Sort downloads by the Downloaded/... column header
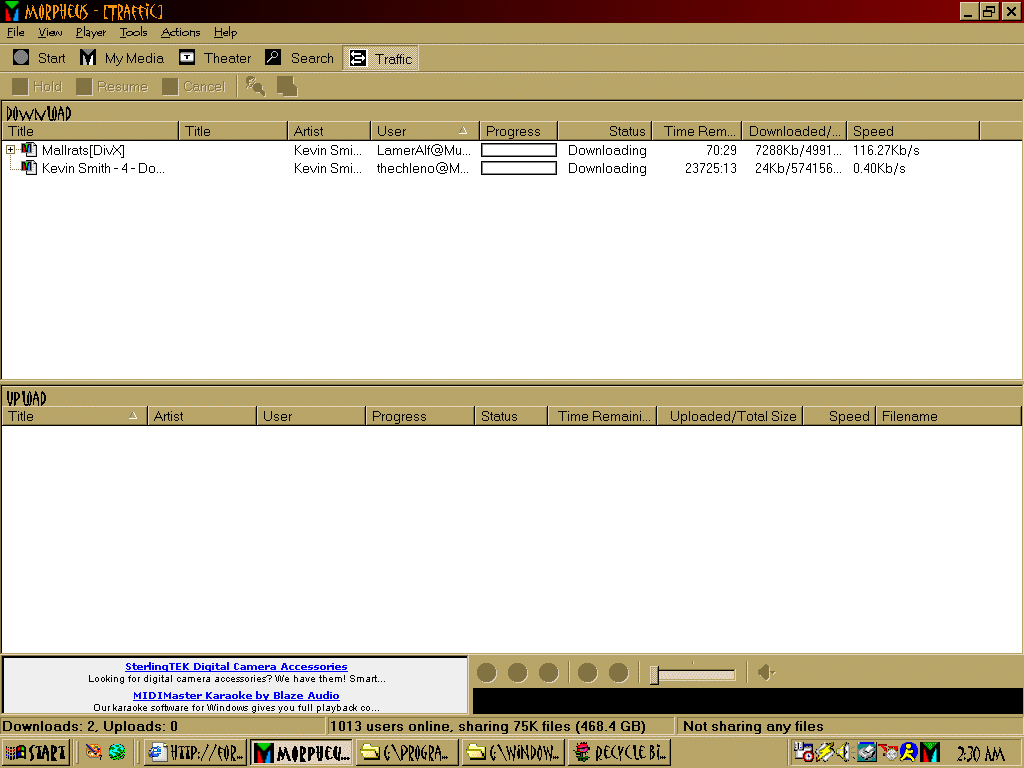1024x768 pixels. pos(794,131)
